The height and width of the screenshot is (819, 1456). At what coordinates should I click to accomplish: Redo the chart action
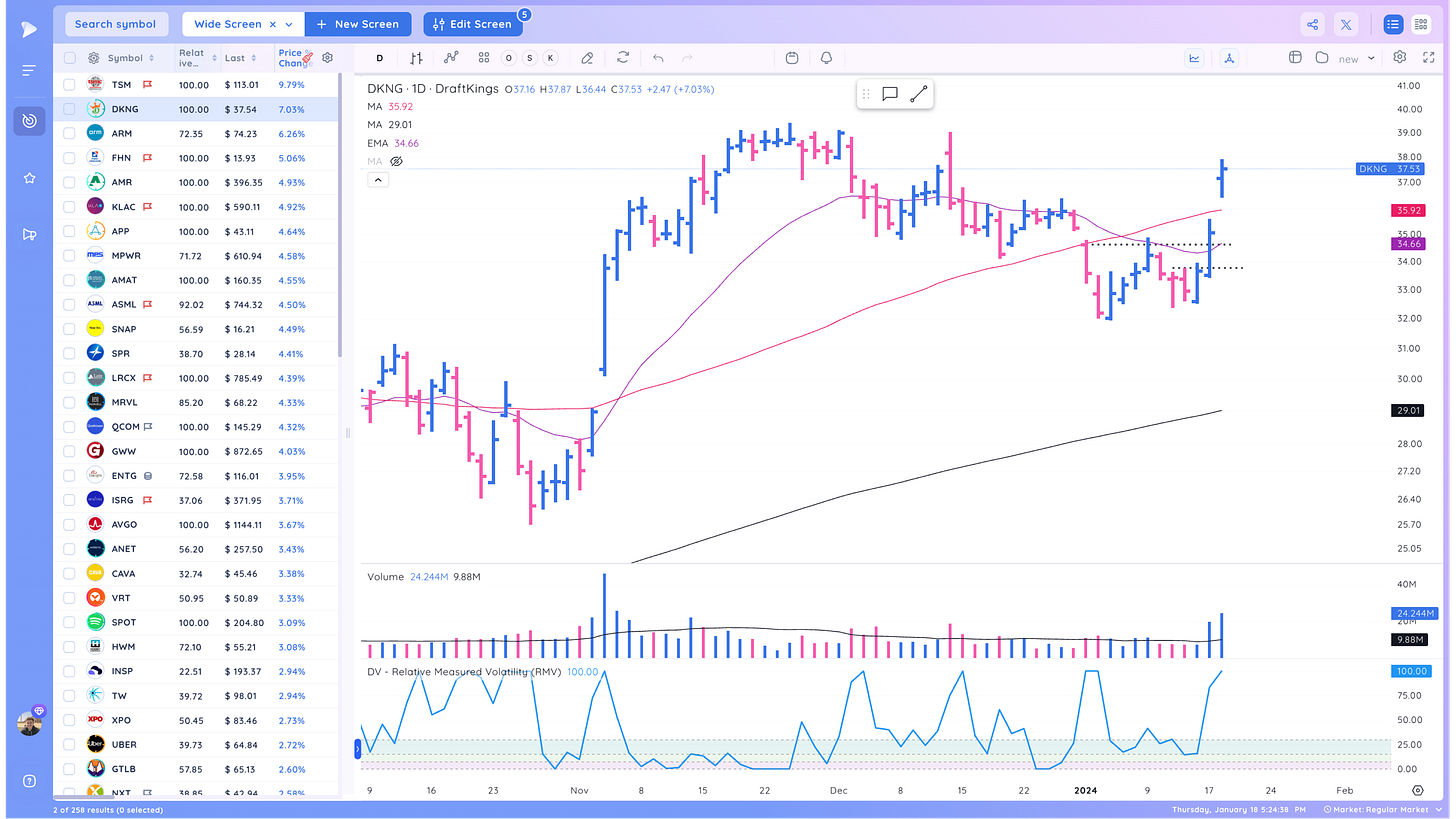tap(687, 58)
